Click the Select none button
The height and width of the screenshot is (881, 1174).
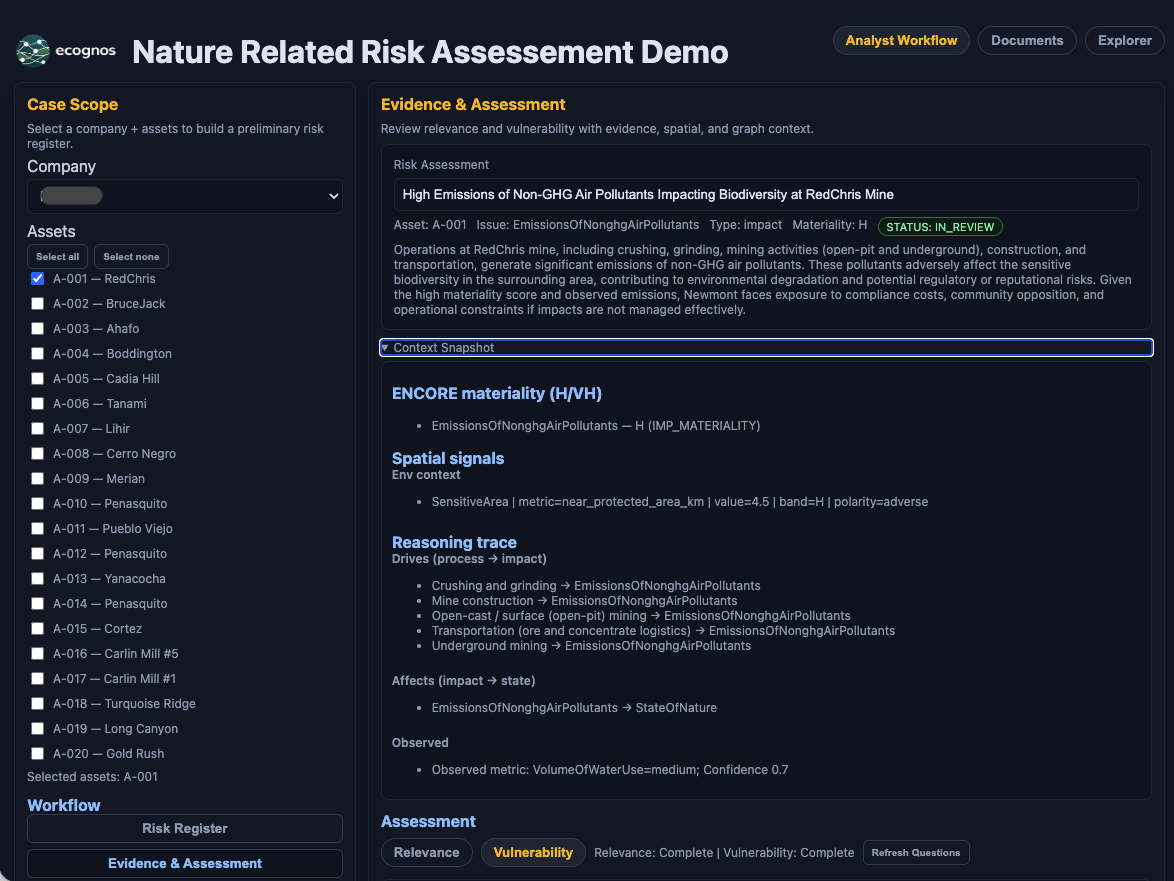132,257
